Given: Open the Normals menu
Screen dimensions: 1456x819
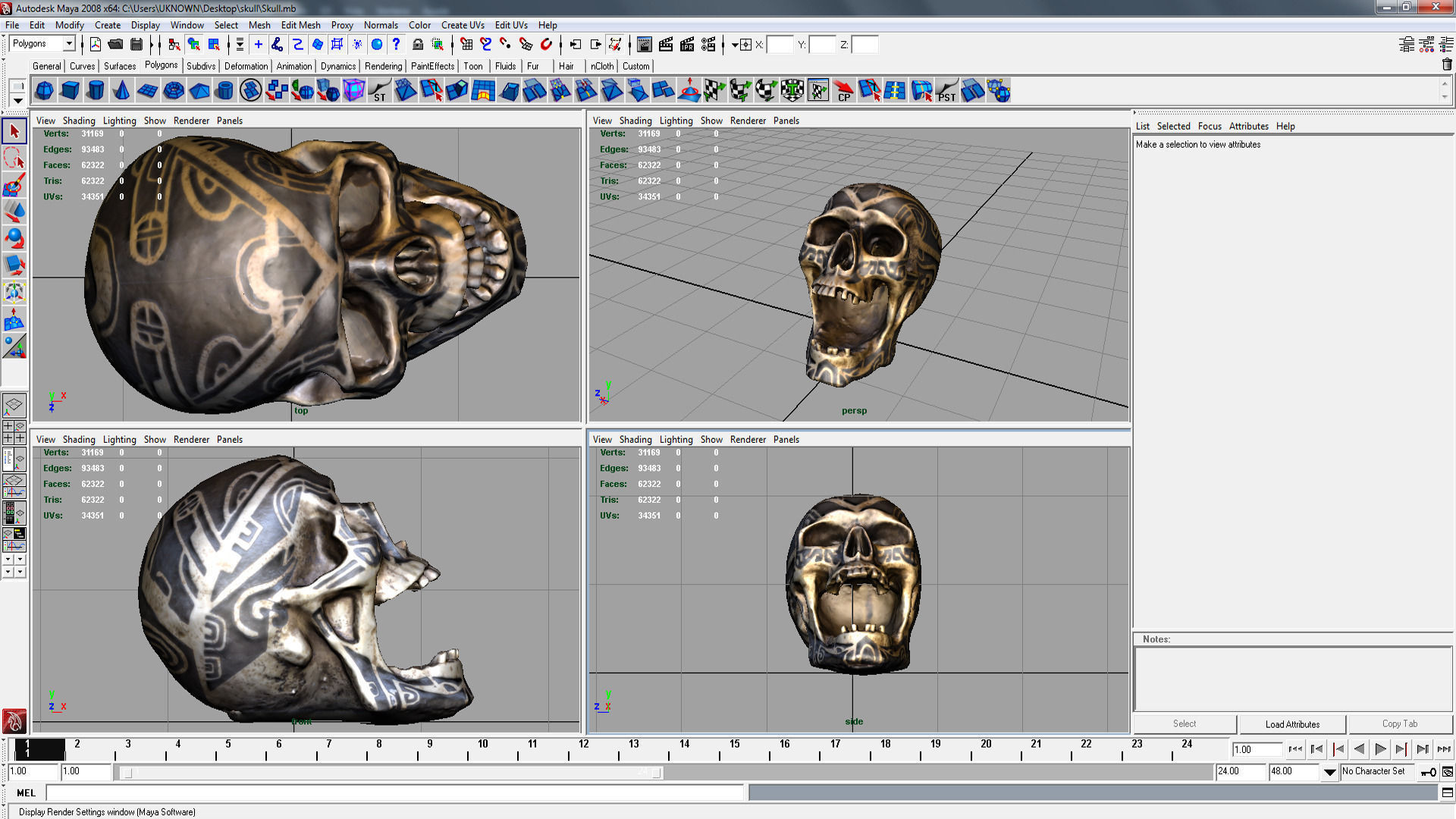Looking at the screenshot, I should click(x=381, y=25).
